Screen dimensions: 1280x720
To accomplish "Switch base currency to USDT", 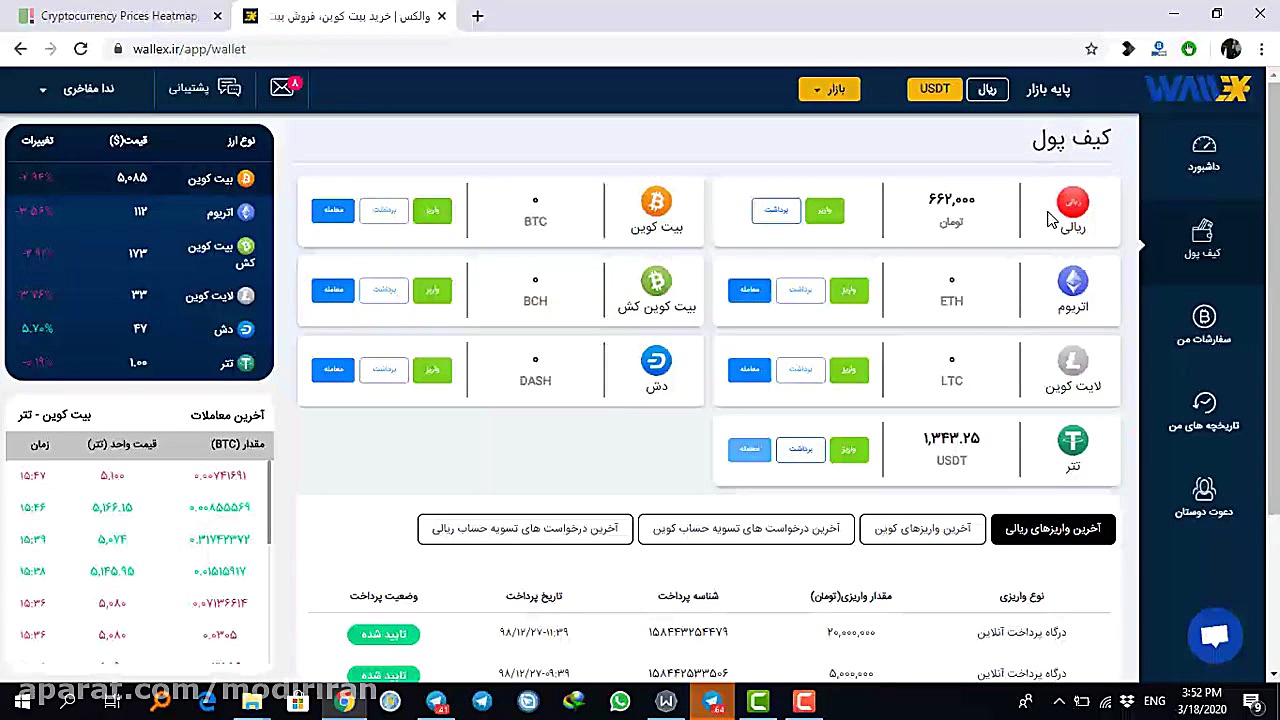I will pos(934,88).
